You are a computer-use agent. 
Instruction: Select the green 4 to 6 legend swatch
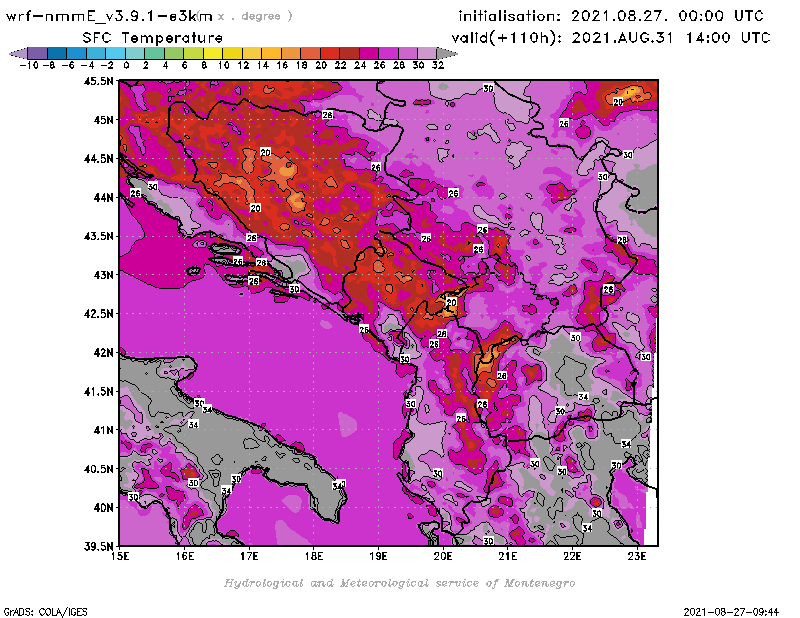tap(174, 53)
